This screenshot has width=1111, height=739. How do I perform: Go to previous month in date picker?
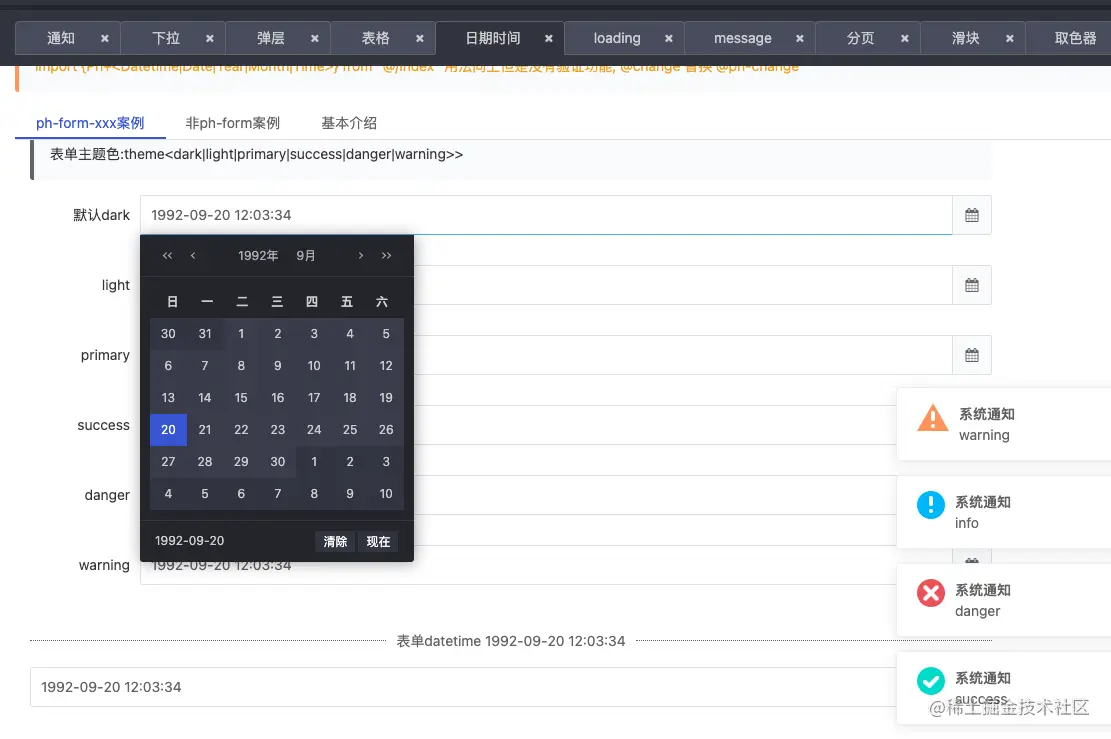point(193,256)
